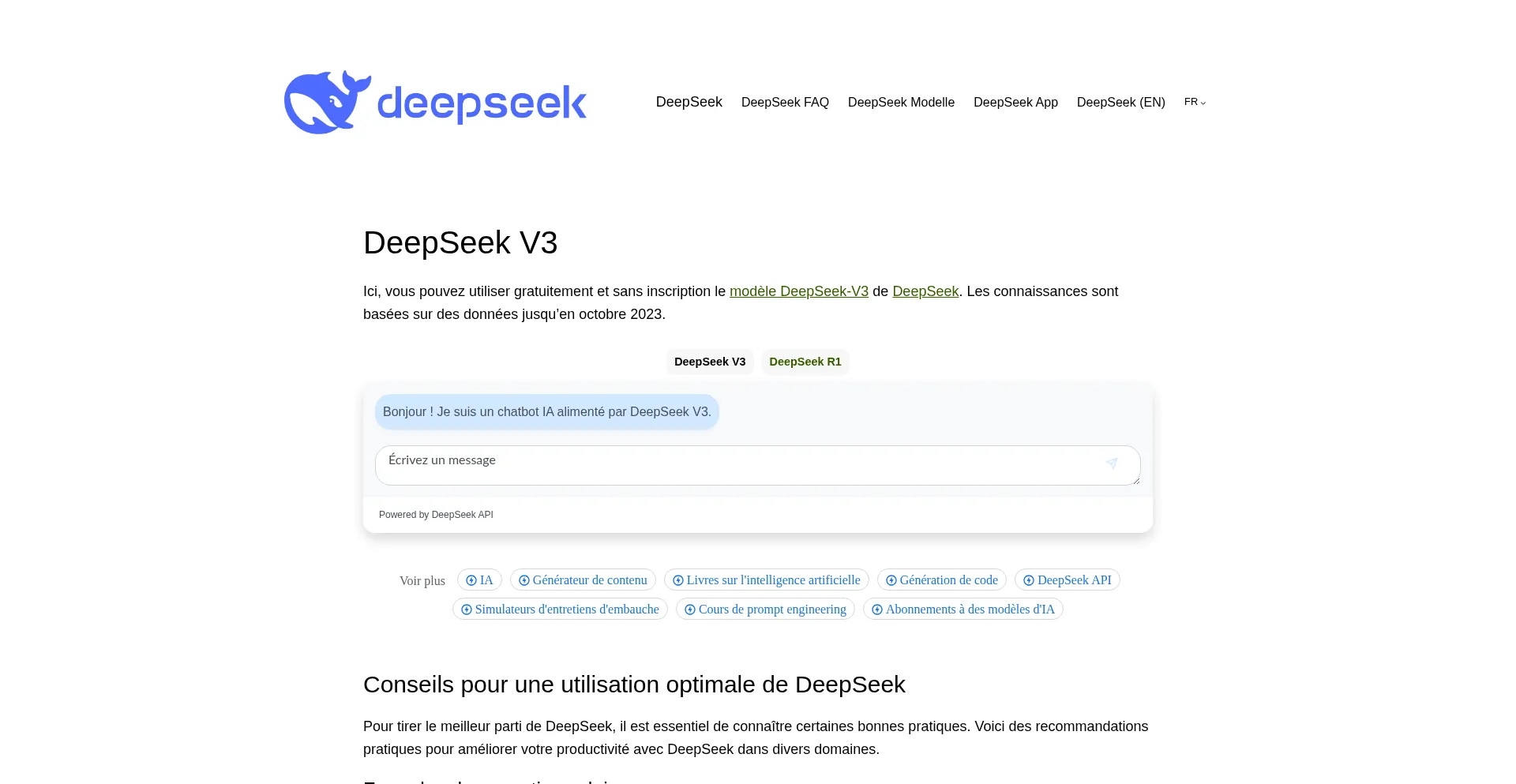Open DeepSeek menu item in navigation
Image resolution: width=1516 pixels, height=784 pixels.
pos(689,102)
